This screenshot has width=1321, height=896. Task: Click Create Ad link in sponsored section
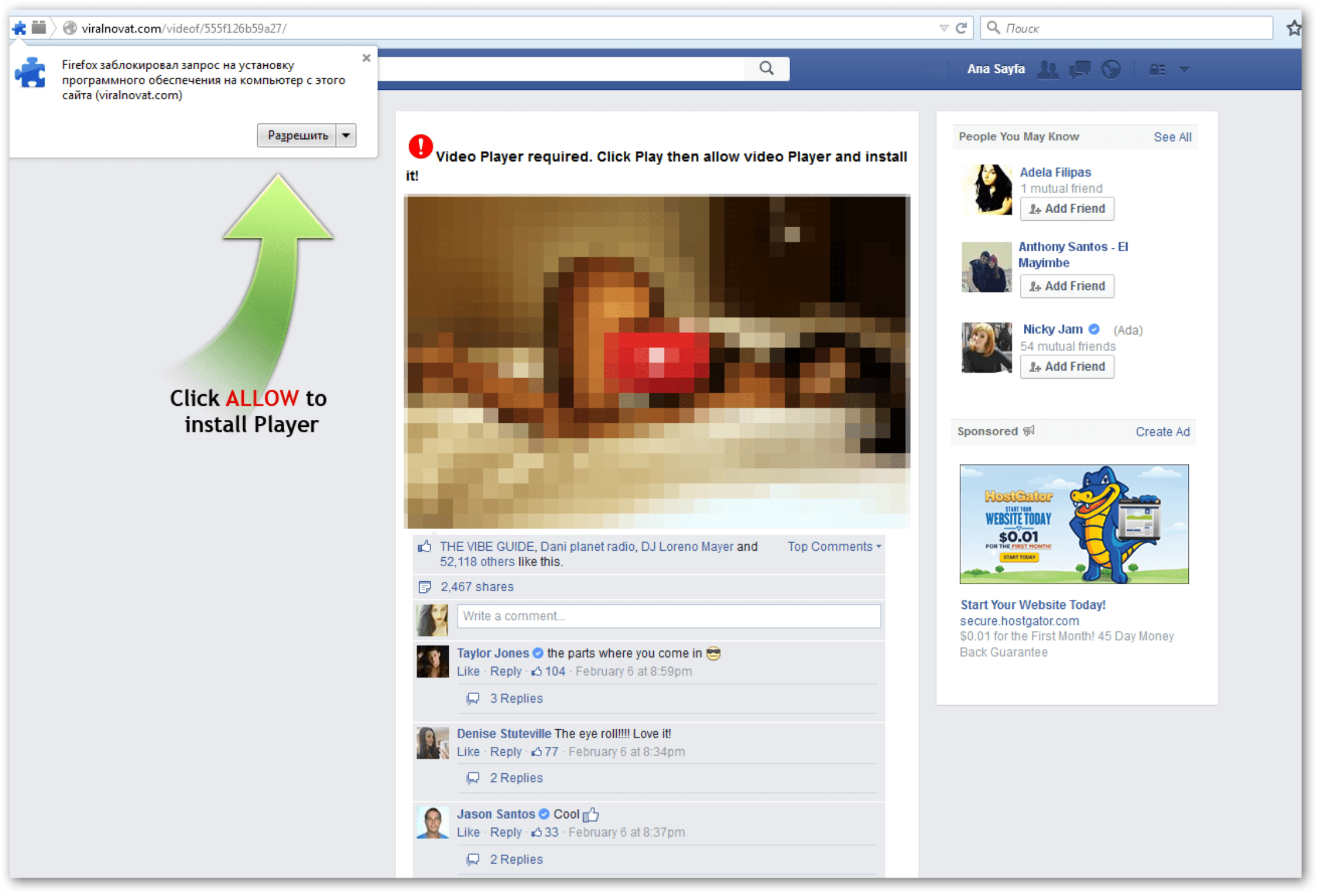[1154, 431]
